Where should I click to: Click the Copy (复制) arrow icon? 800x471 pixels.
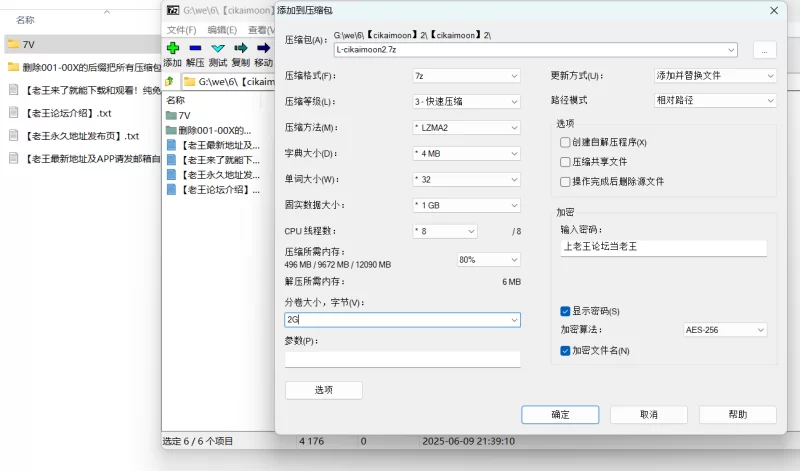[x=241, y=48]
